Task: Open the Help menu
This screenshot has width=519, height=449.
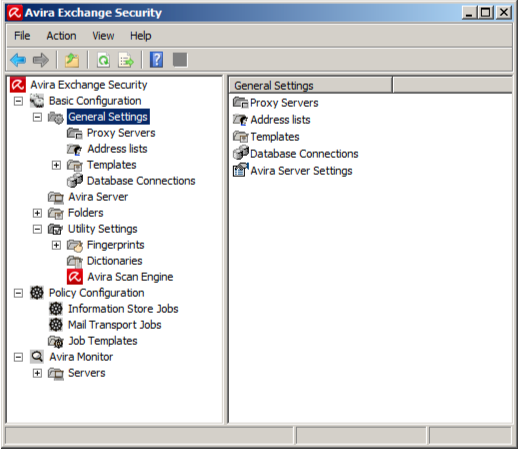Action: click(x=141, y=36)
